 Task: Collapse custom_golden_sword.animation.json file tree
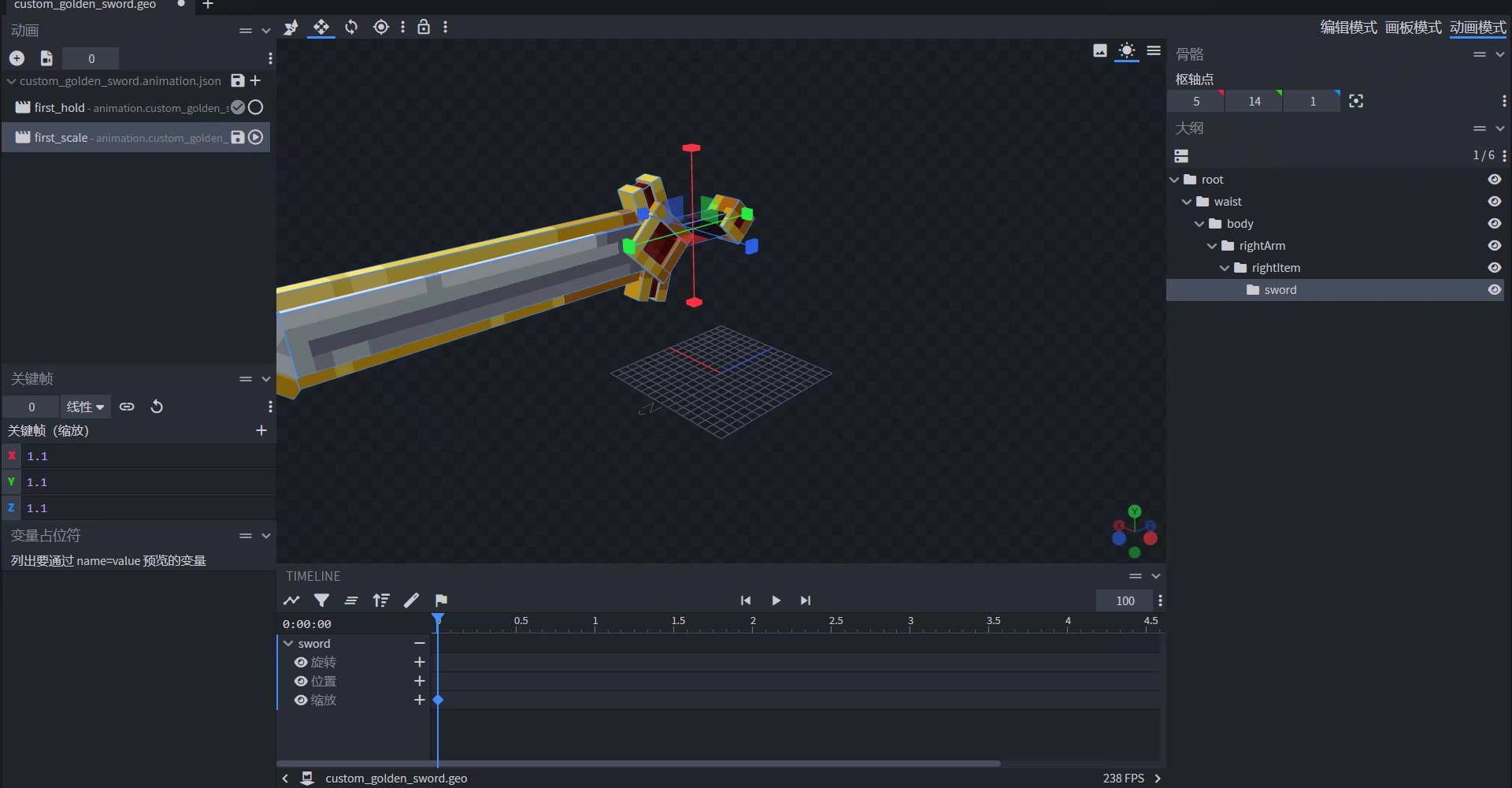pos(11,81)
